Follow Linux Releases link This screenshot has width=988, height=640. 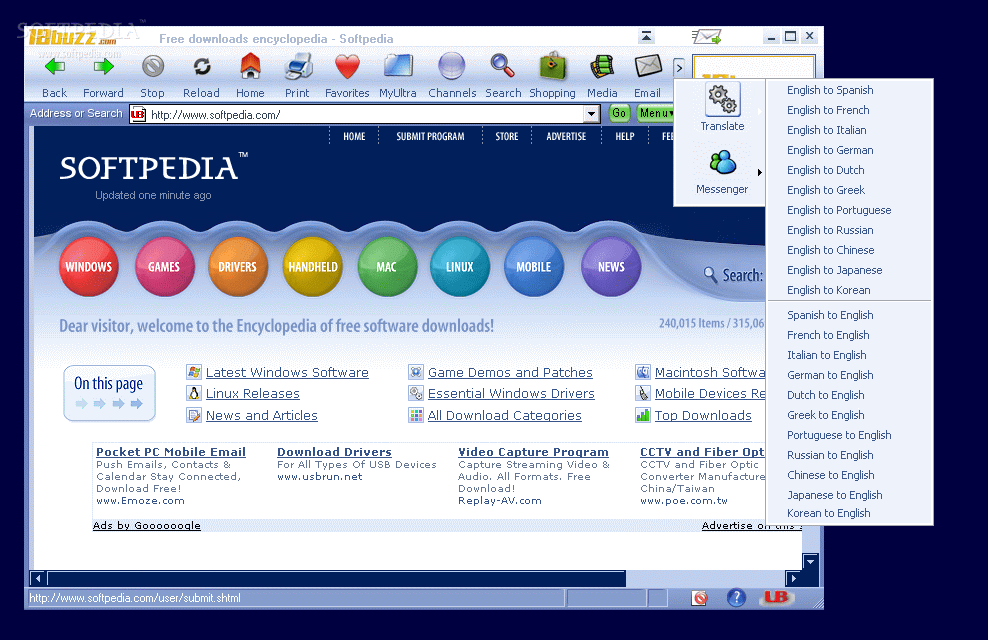pyautogui.click(x=253, y=394)
